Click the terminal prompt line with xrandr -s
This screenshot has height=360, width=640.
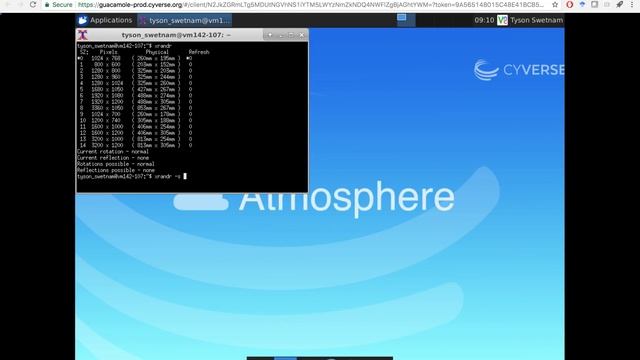point(132,176)
